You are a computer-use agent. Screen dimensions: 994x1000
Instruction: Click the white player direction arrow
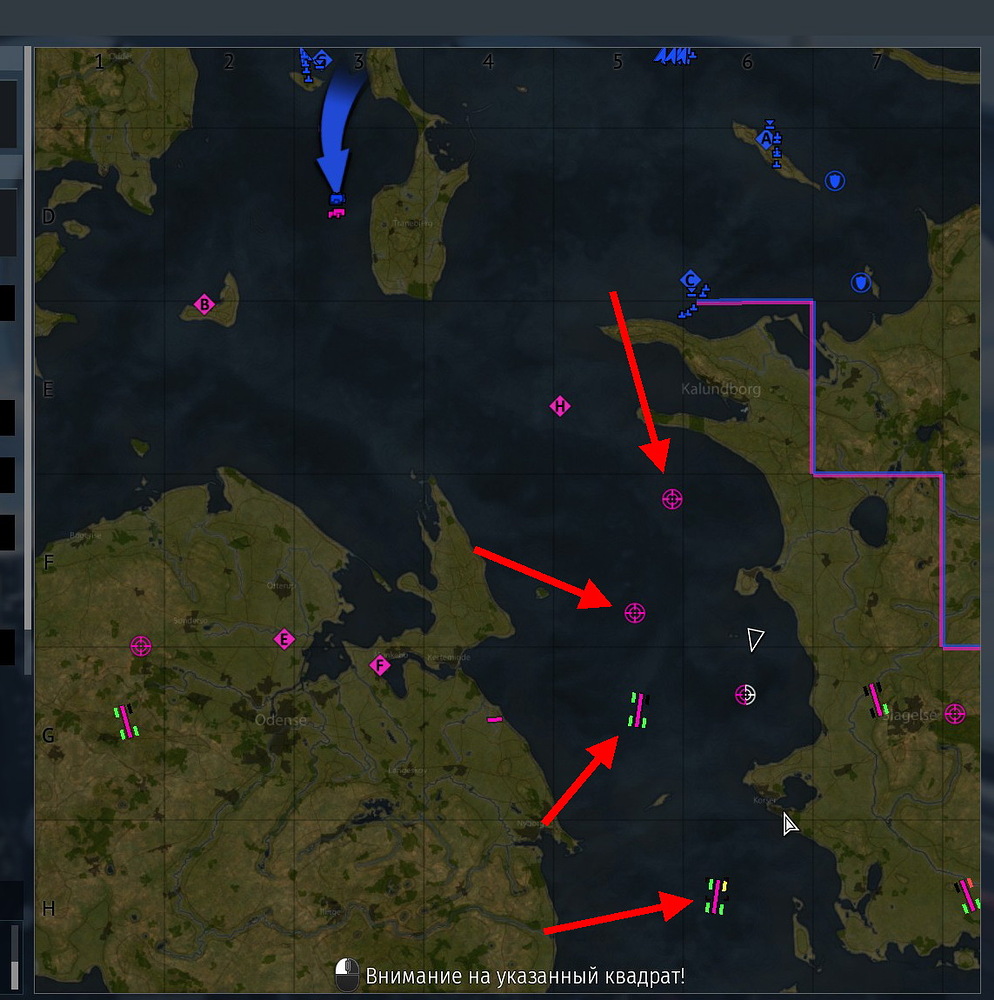point(756,639)
